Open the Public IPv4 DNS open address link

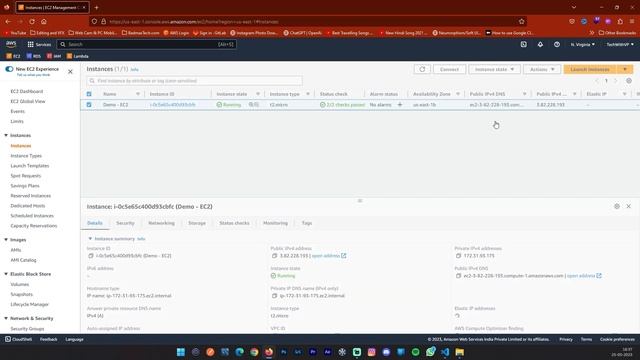pos(584,276)
